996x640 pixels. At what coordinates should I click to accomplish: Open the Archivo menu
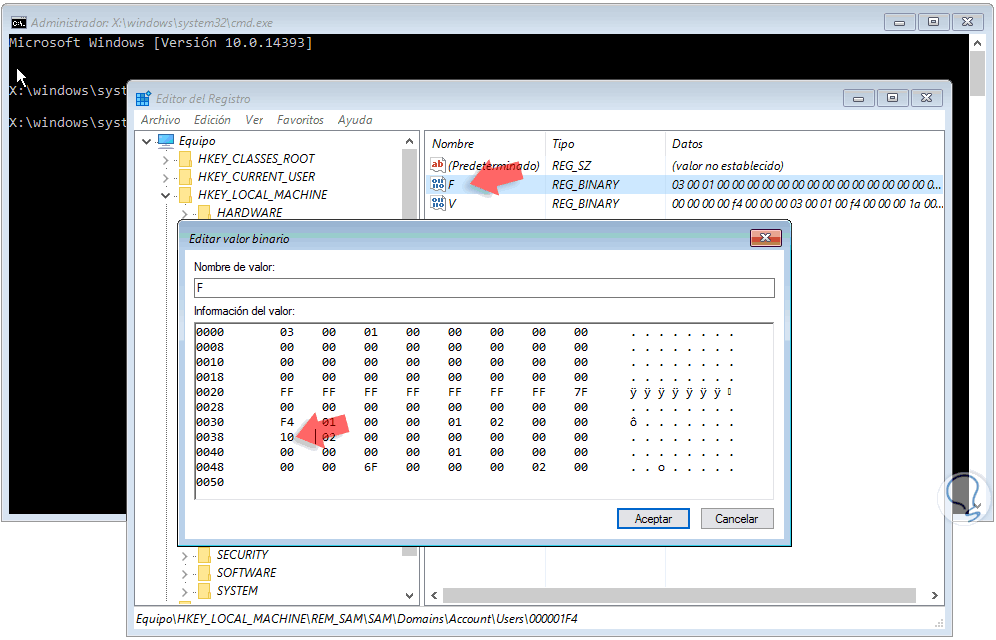click(x=160, y=120)
